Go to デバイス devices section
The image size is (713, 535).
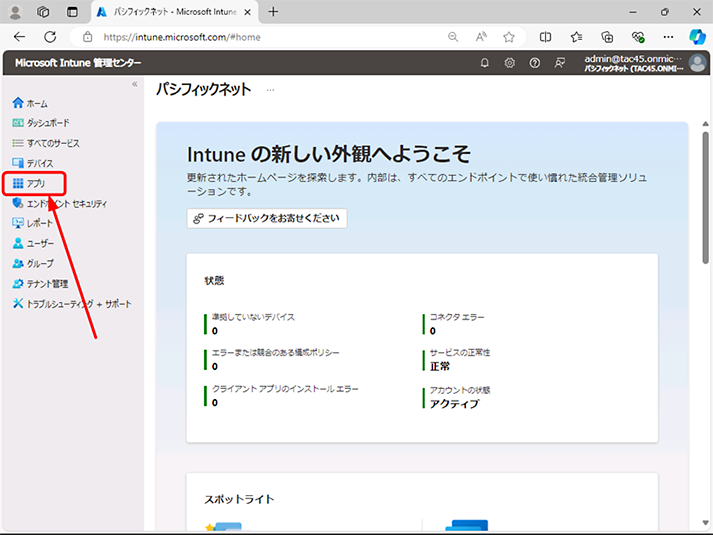(33, 163)
